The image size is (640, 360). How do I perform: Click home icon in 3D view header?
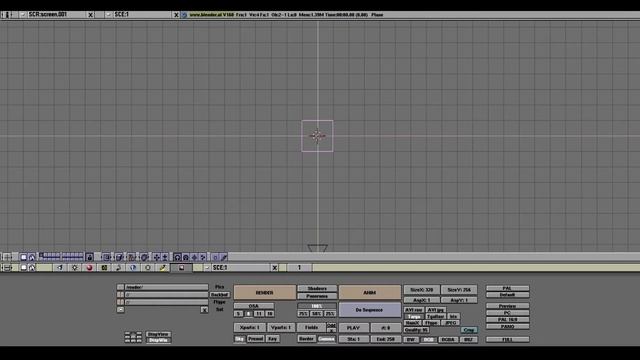32,257
